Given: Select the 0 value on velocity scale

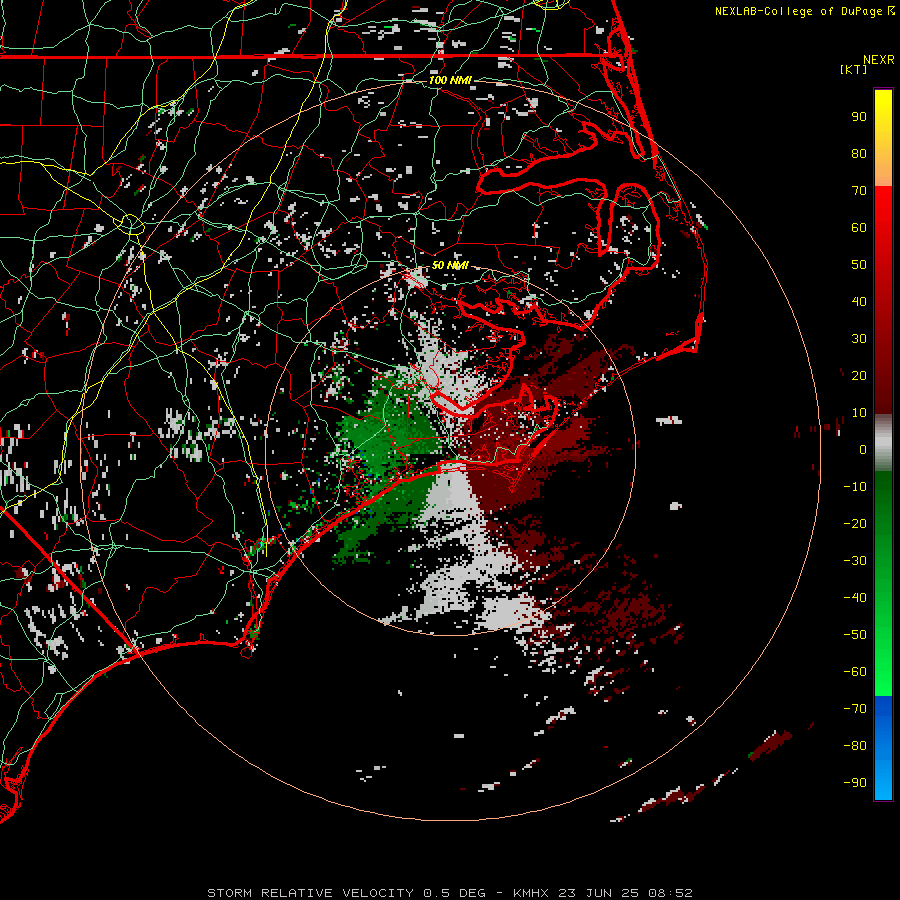Looking at the screenshot, I should (863, 449).
